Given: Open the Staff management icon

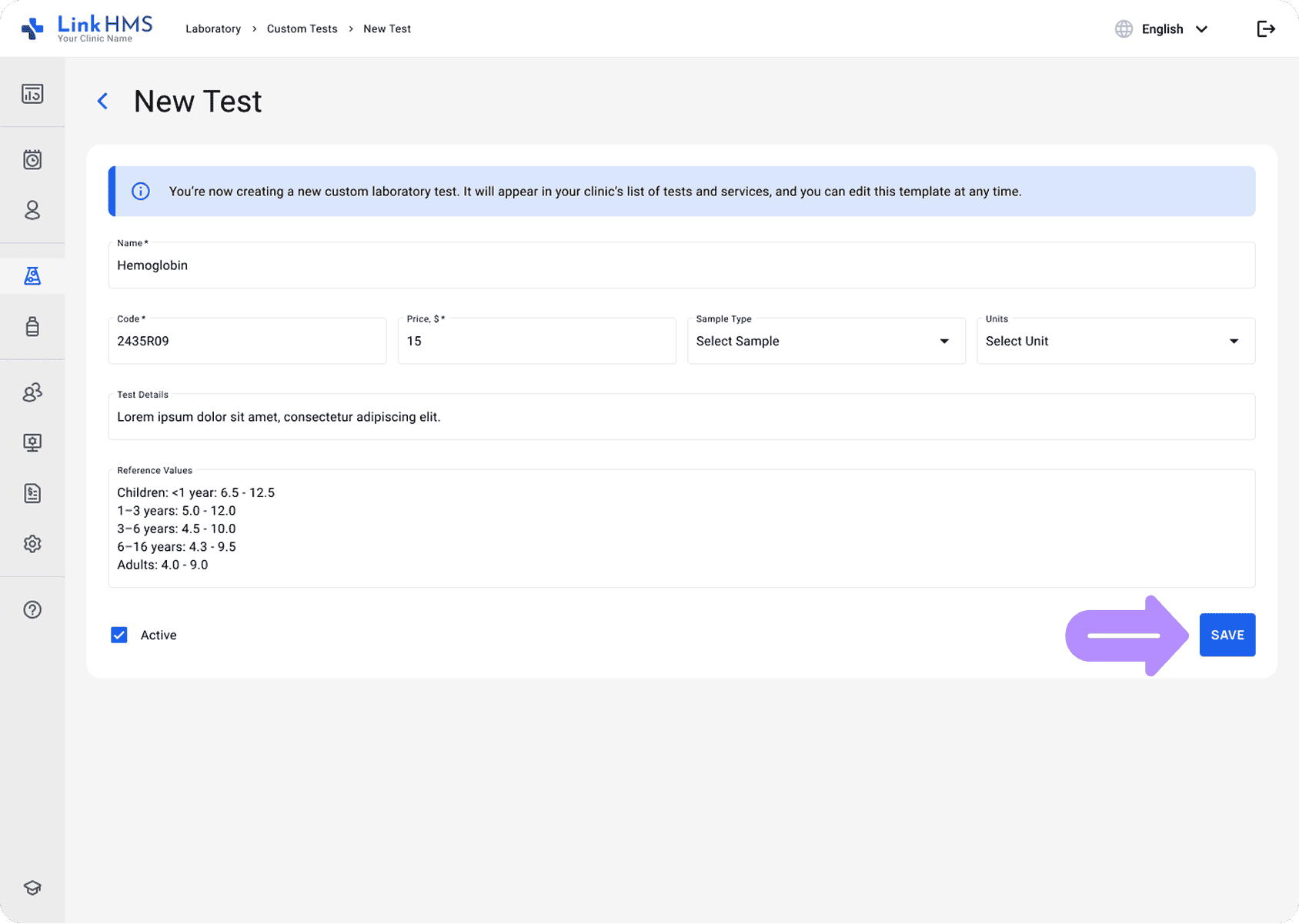Looking at the screenshot, I should (x=32, y=392).
